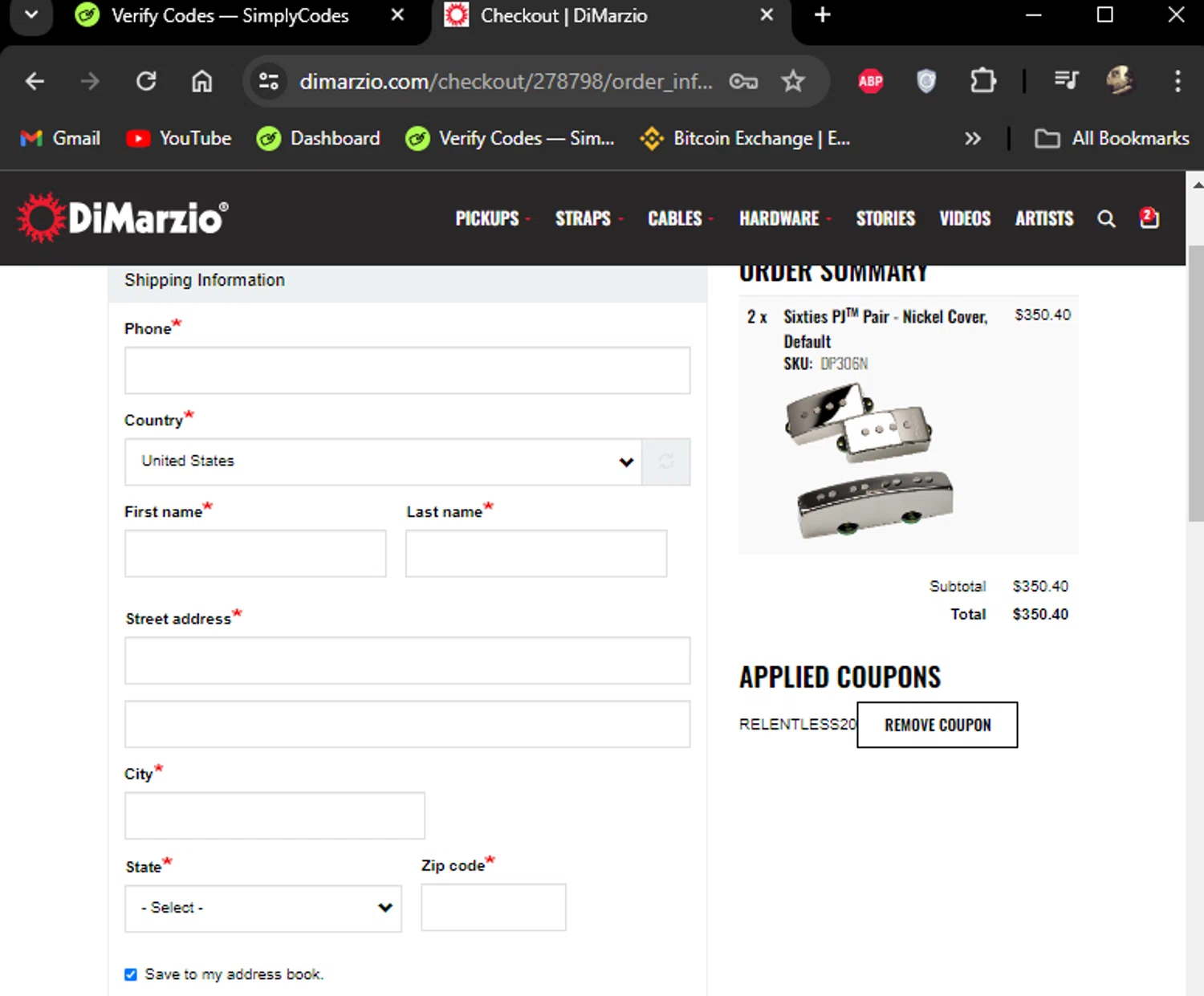The width and height of the screenshot is (1204, 996).
Task: Open the Chrome three-dot menu
Action: click(x=1178, y=80)
